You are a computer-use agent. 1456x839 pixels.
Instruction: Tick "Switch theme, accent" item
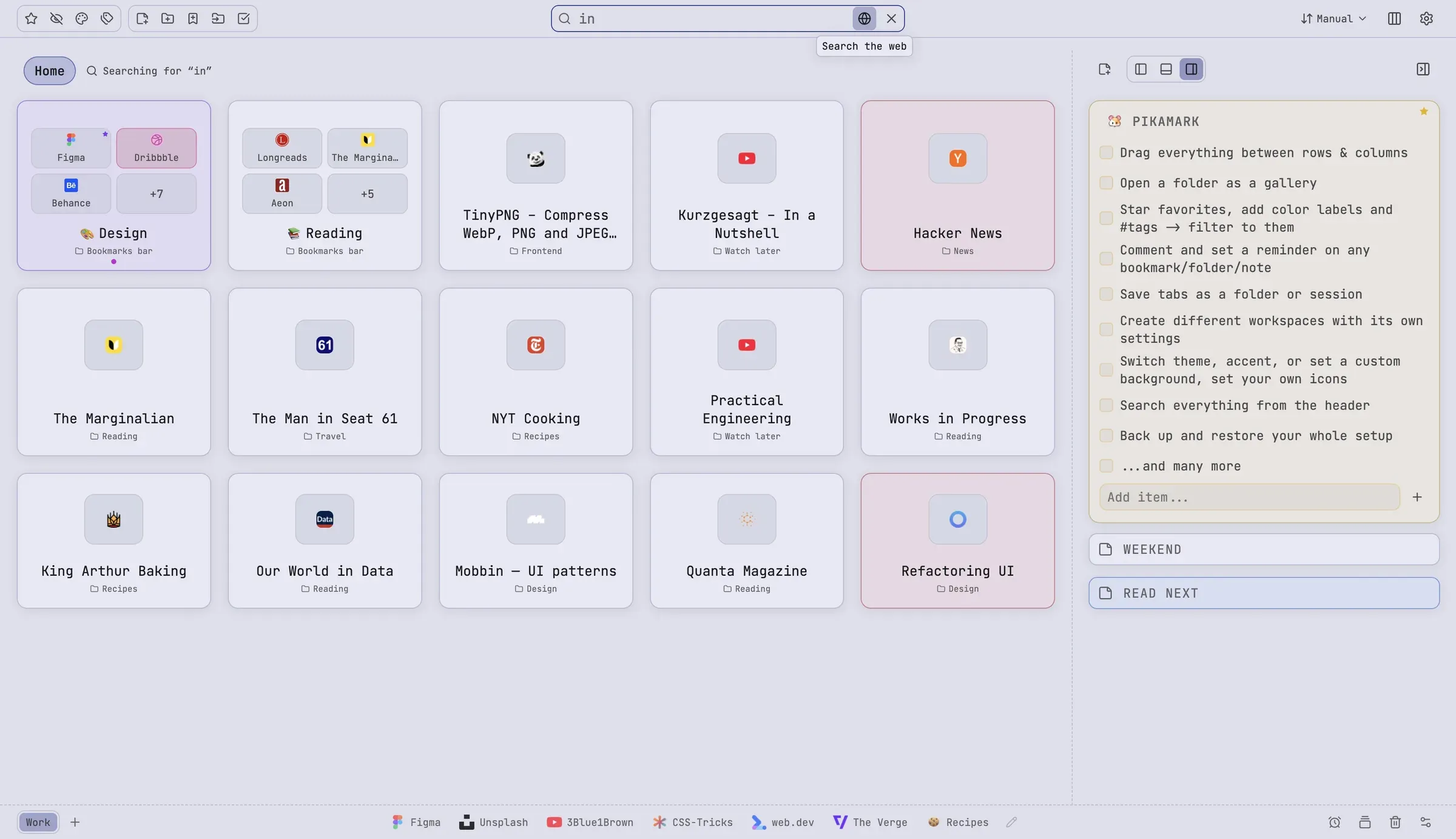(x=1107, y=370)
